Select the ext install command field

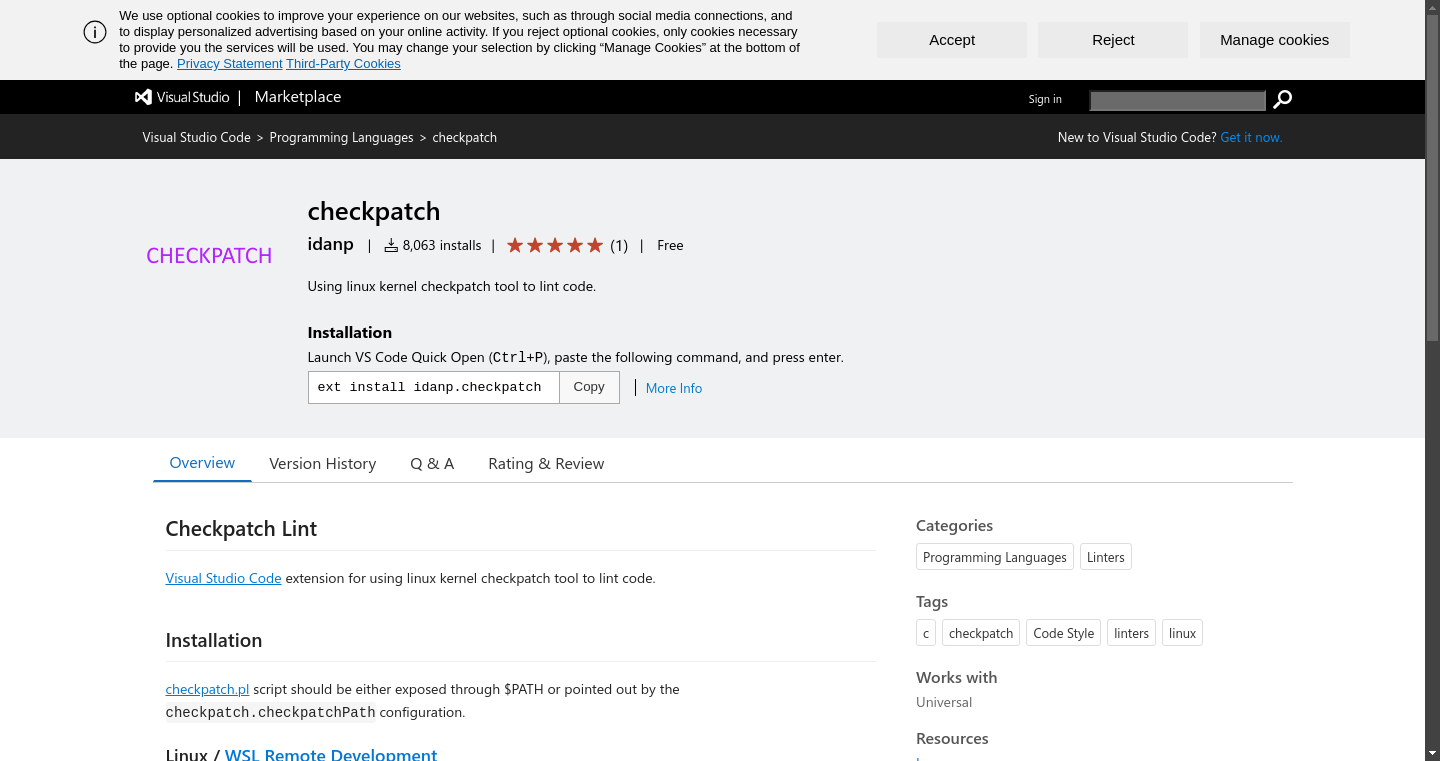[433, 387]
